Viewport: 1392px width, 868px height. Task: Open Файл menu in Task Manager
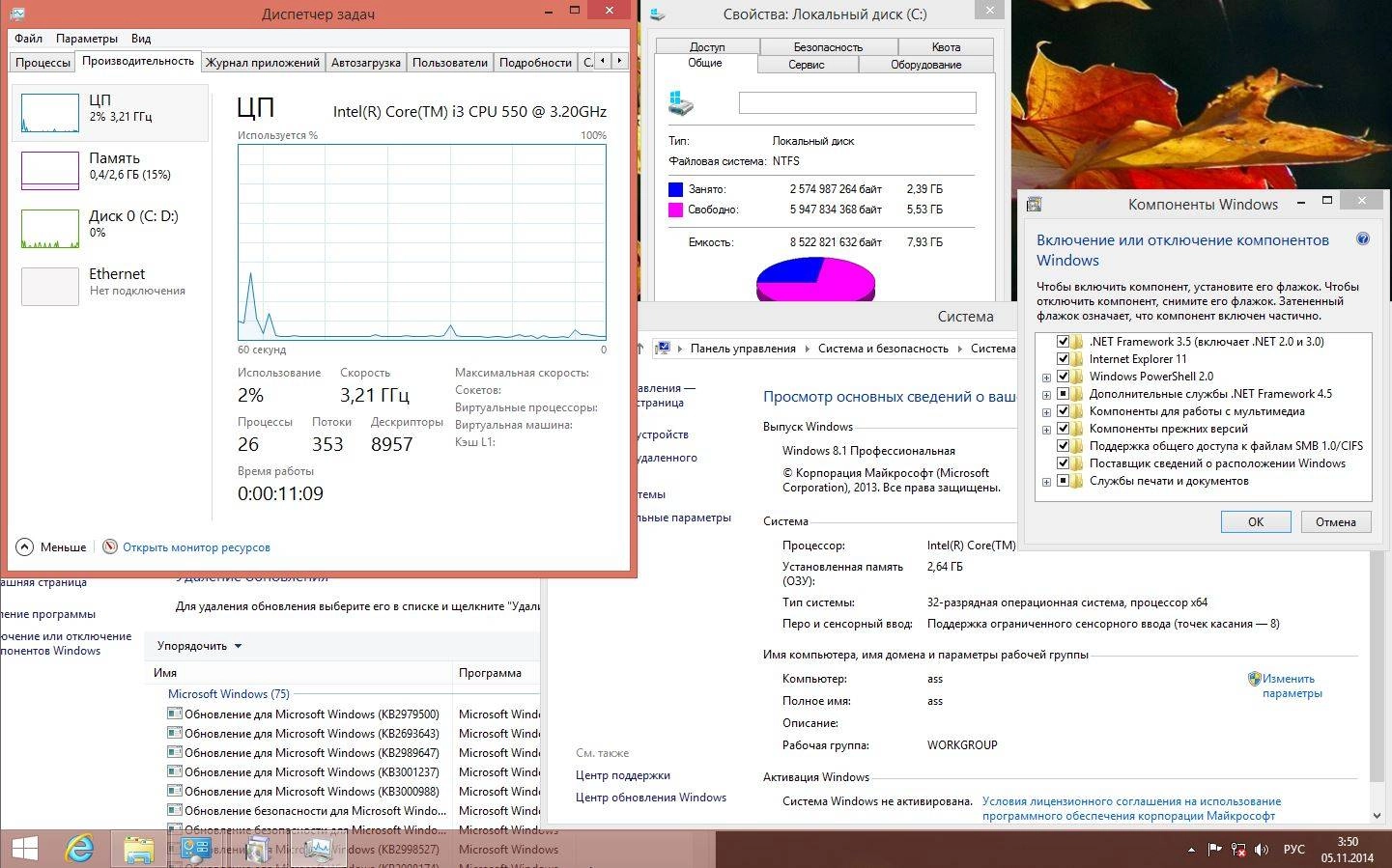(28, 39)
